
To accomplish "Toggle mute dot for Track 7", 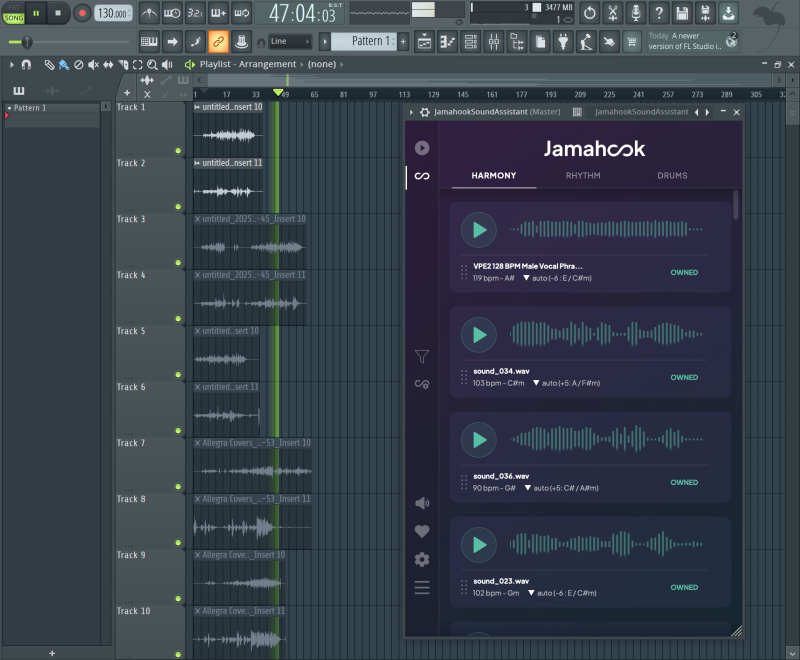I will click(x=178, y=487).
